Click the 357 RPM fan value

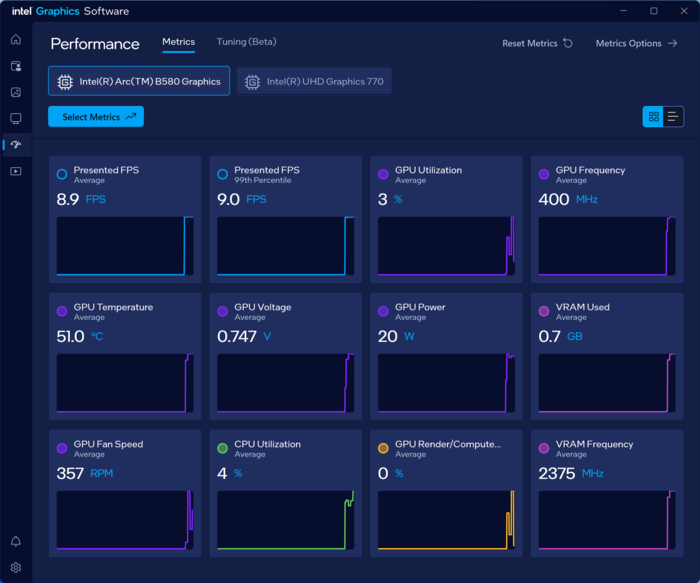(85, 473)
